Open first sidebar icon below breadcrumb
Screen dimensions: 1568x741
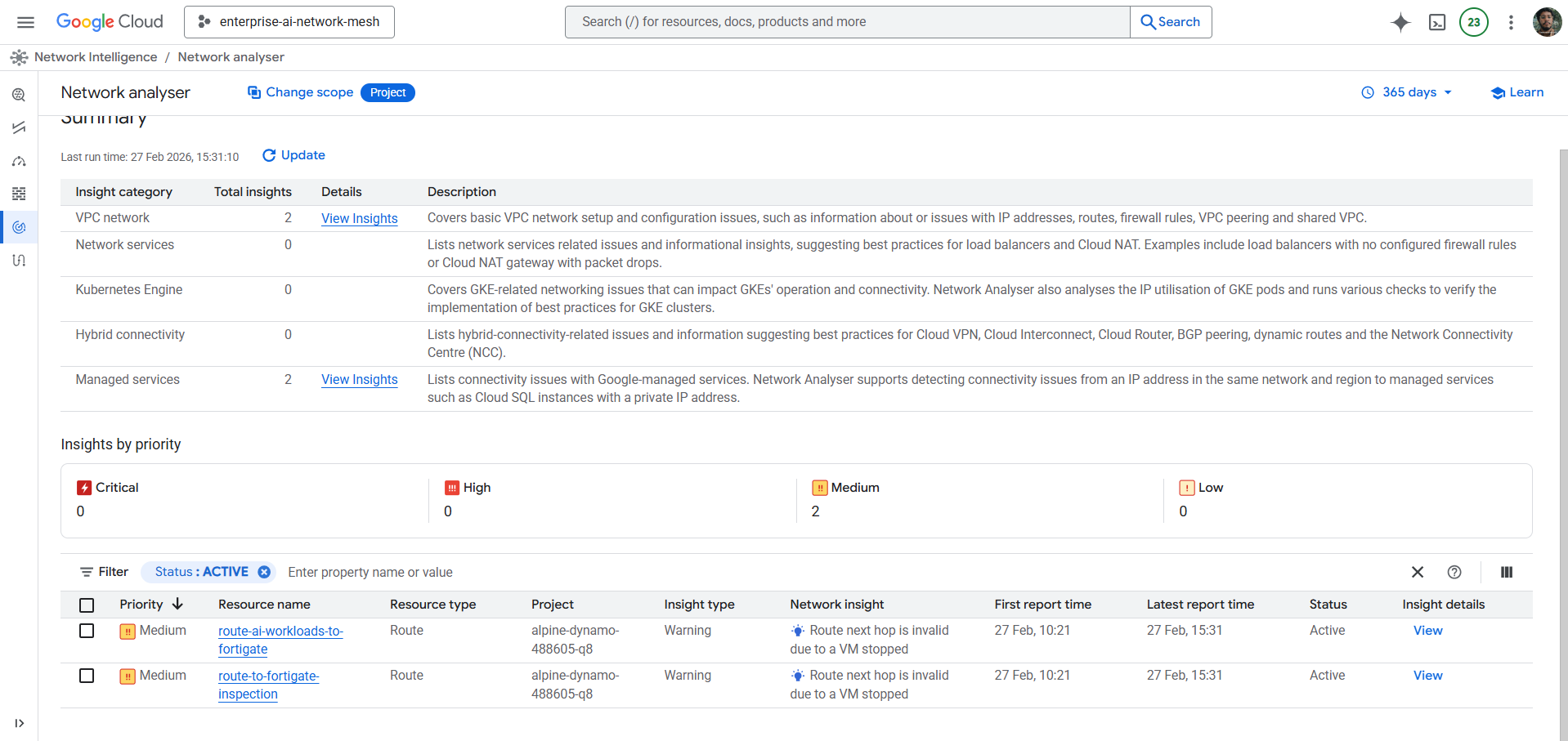19,95
